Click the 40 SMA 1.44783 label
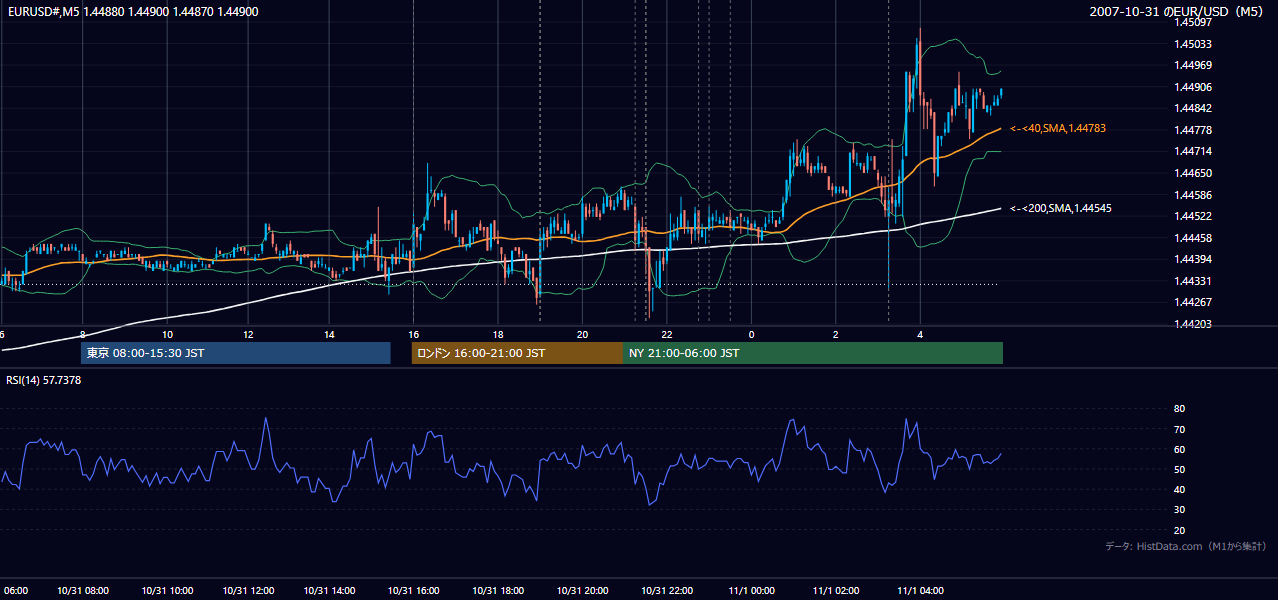Screen dimensions: 1278x600 tap(1058, 129)
